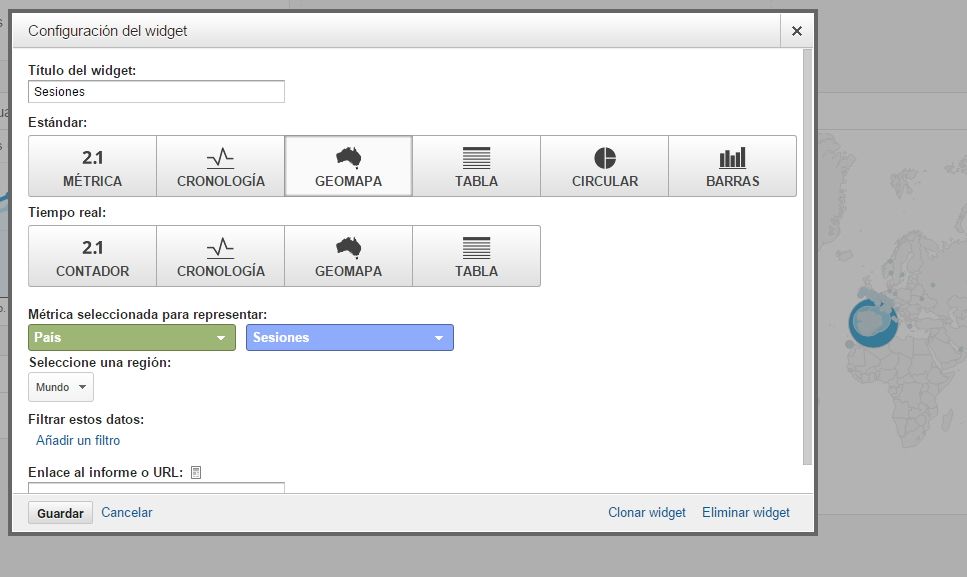Pick the standard Tabla widget type
The height and width of the screenshot is (577, 967).
click(x=477, y=166)
